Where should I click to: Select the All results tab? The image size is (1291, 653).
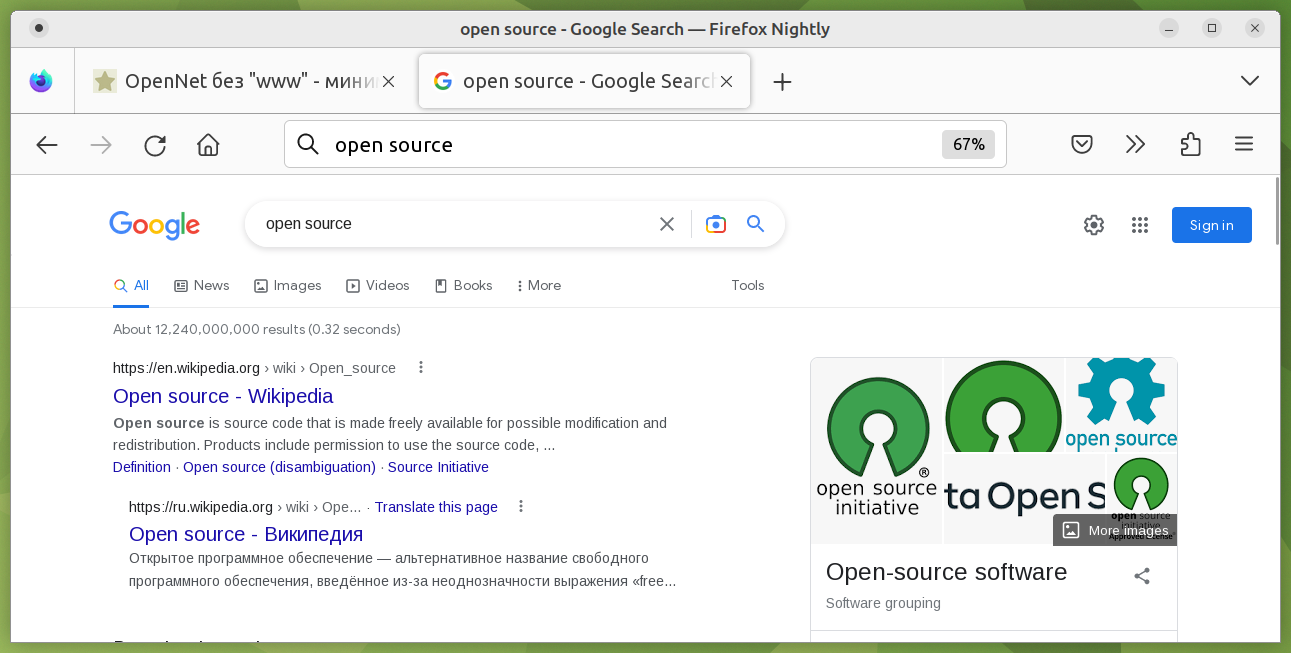[x=131, y=285]
